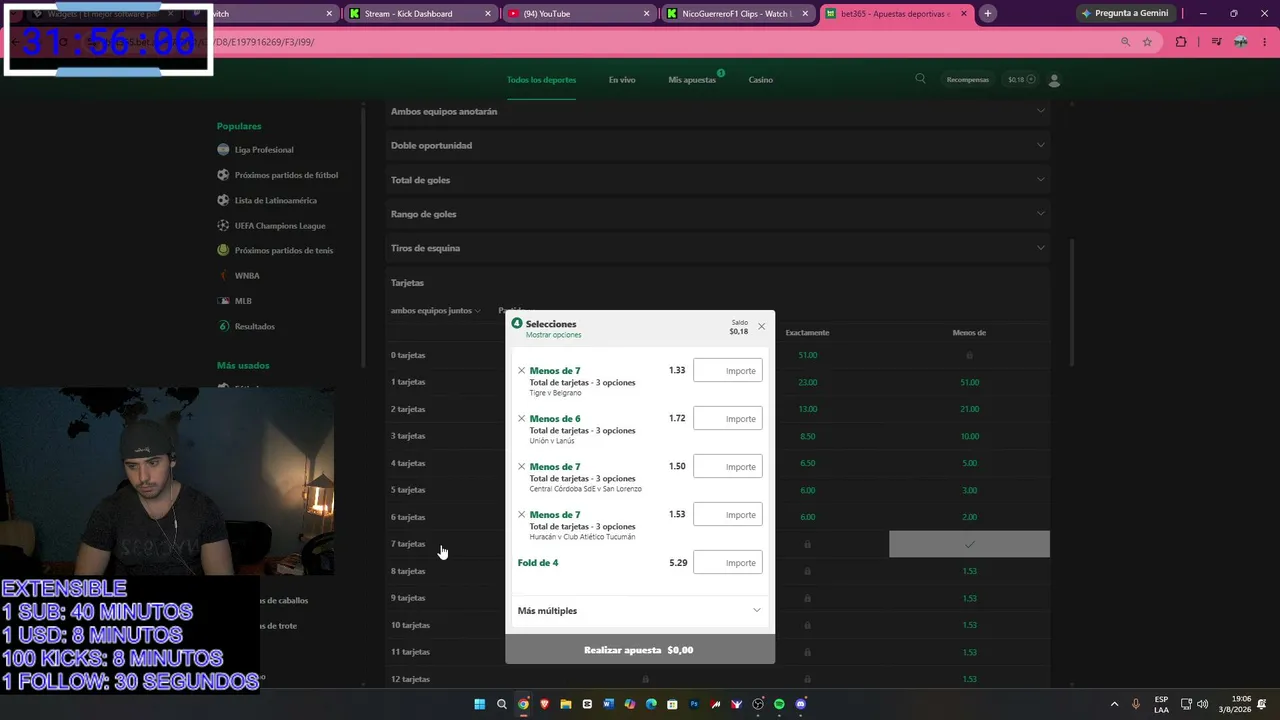Switch to the NicoGuerreroF1 Clips tab
This screenshot has height=720, width=1280.
coord(738,14)
